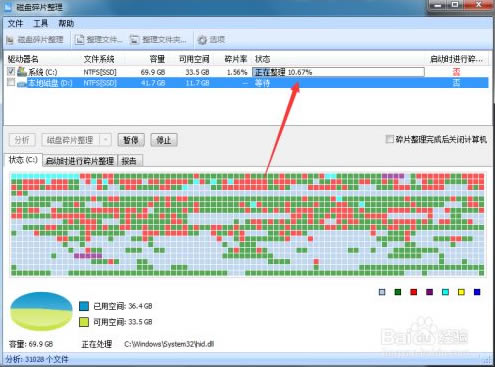Screen dimensions: 495x367
Task: Switch to 启动时进行碎片整理 tab
Action: (80, 161)
